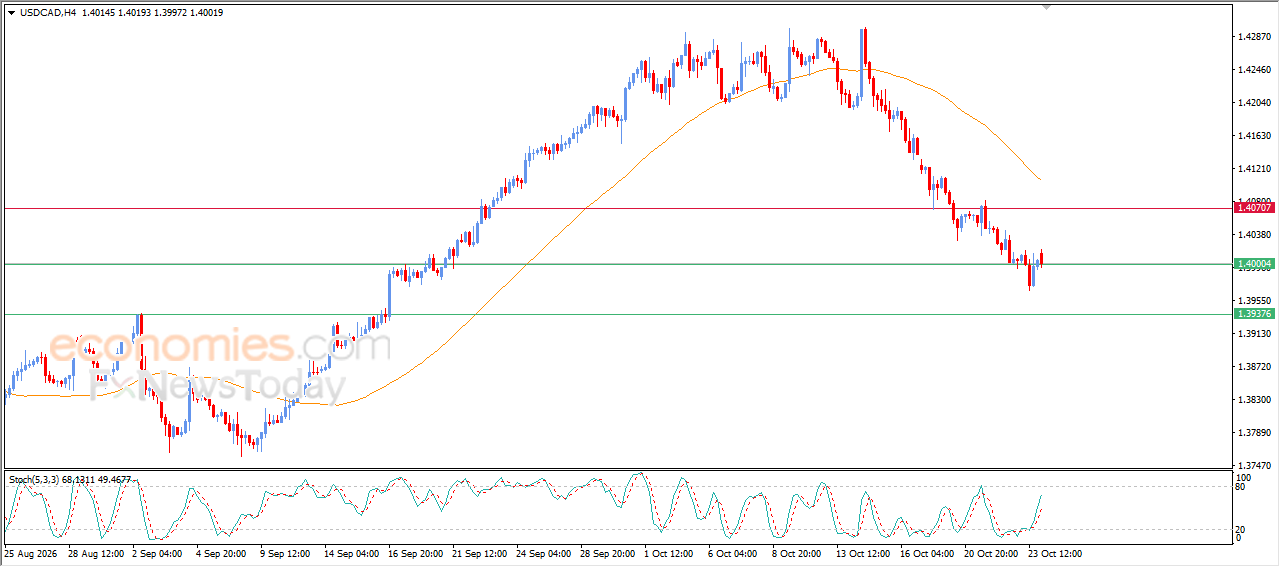
Task: Click the 25 Aug 2026 date label
Action: pyautogui.click(x=29, y=553)
